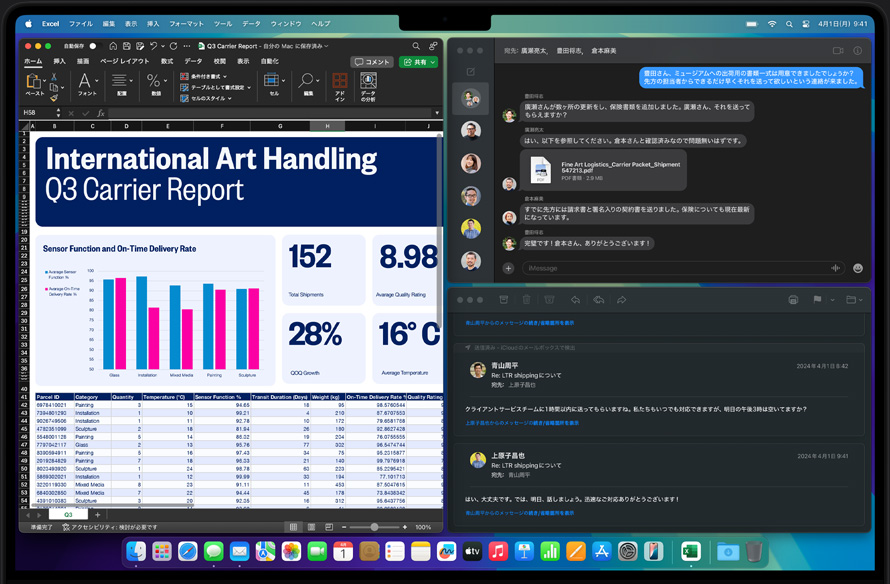Switch to the ページ レイアウト ribbon tab
Screen dimensions: 890x584
(125, 61)
